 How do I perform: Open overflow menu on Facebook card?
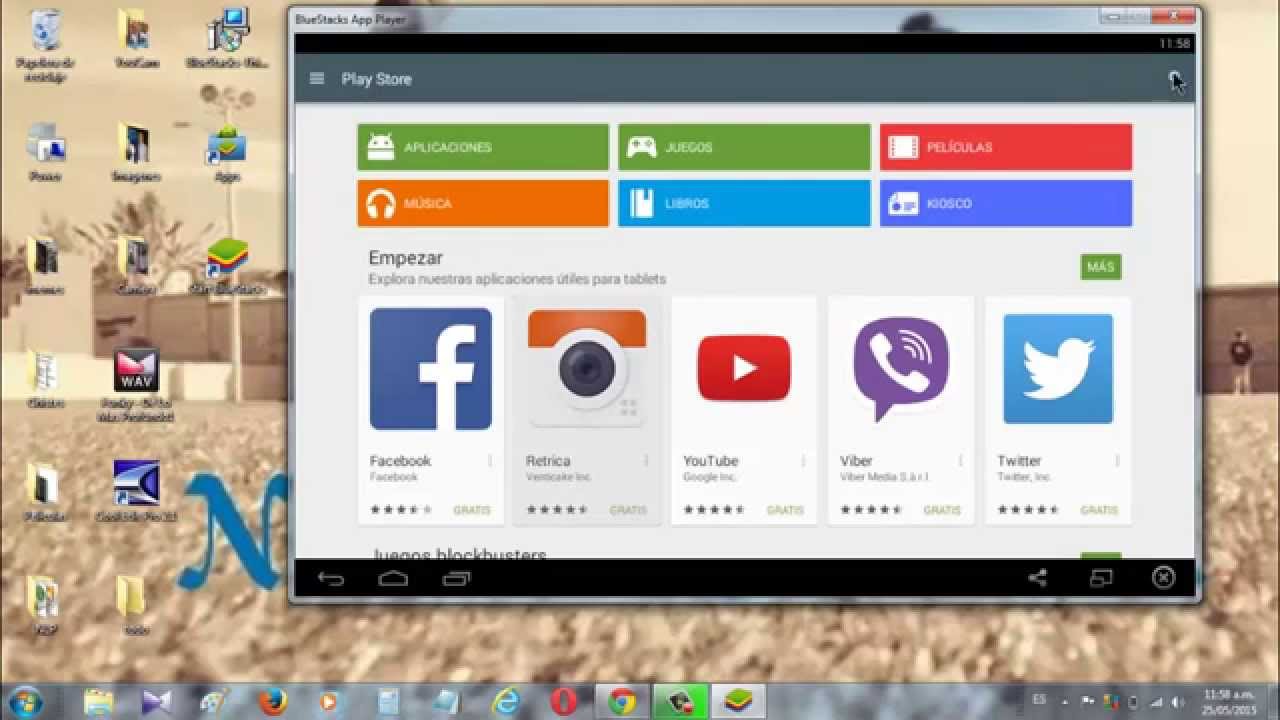(490, 461)
